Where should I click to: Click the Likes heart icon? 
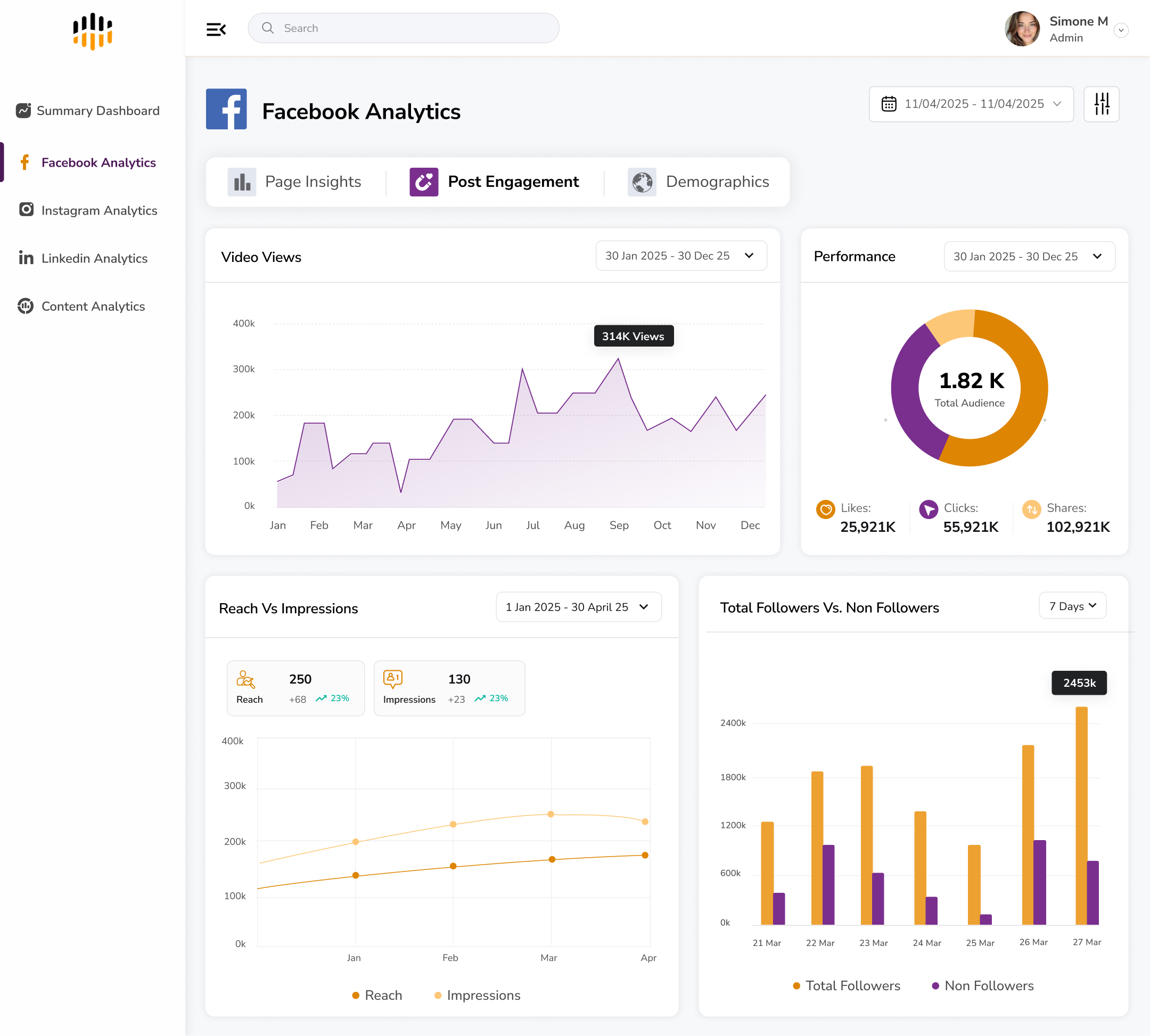tap(825, 509)
